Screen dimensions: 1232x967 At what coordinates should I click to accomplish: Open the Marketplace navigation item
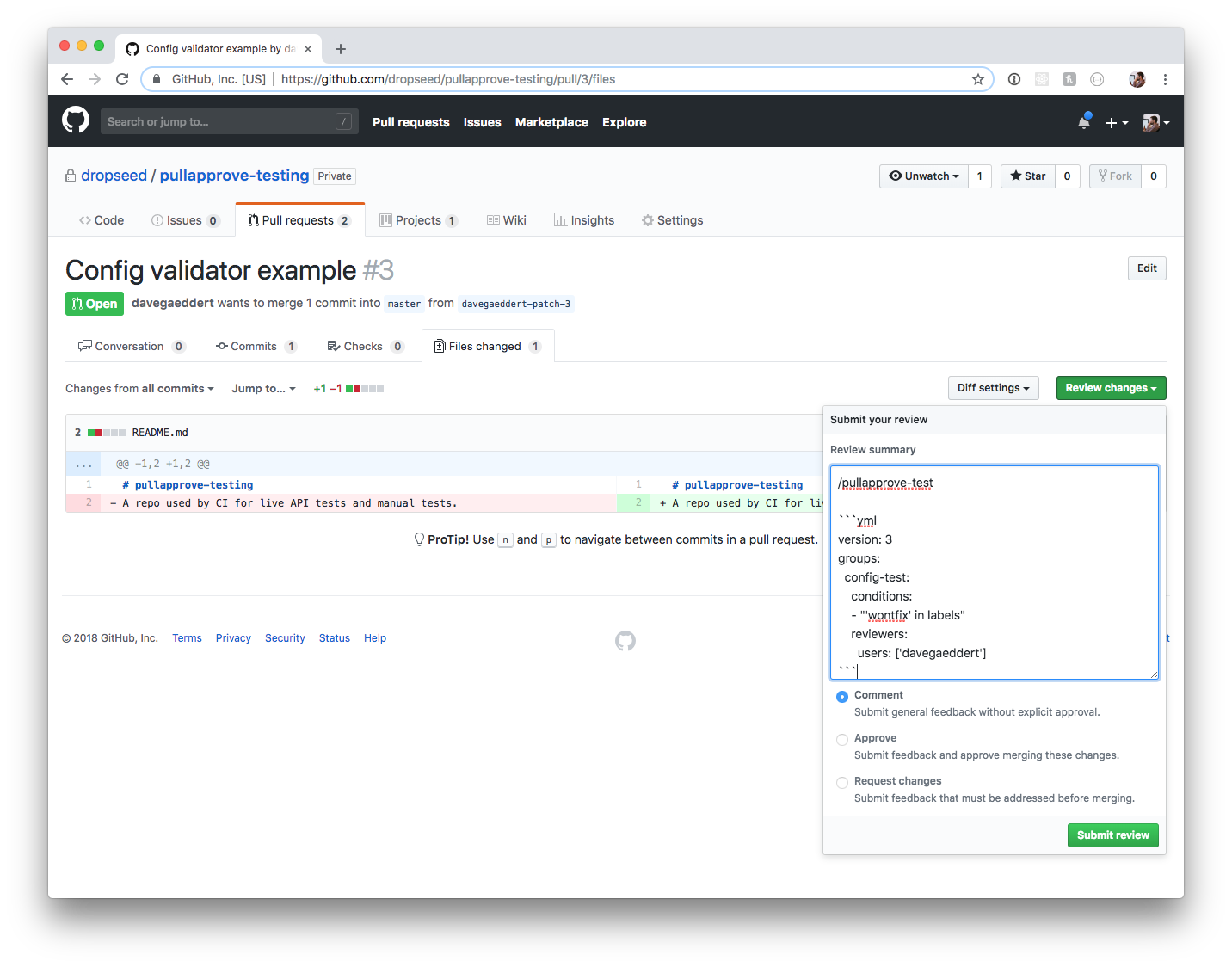coord(551,122)
